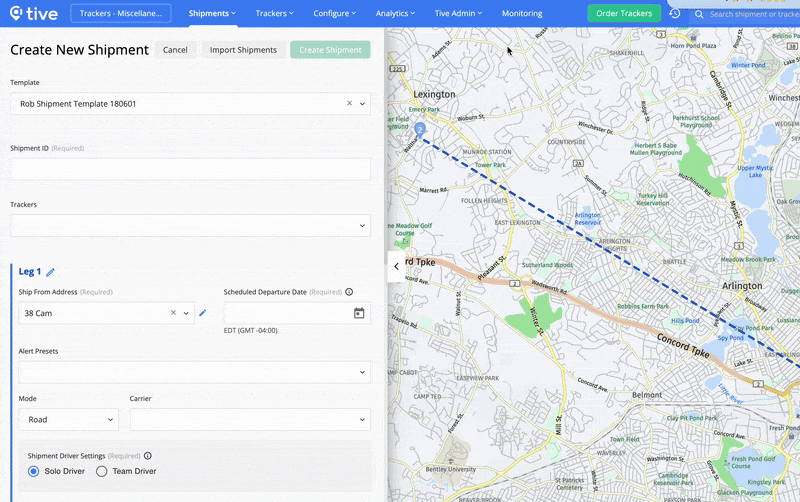Go to the Monitoring tab

[x=521, y=14]
